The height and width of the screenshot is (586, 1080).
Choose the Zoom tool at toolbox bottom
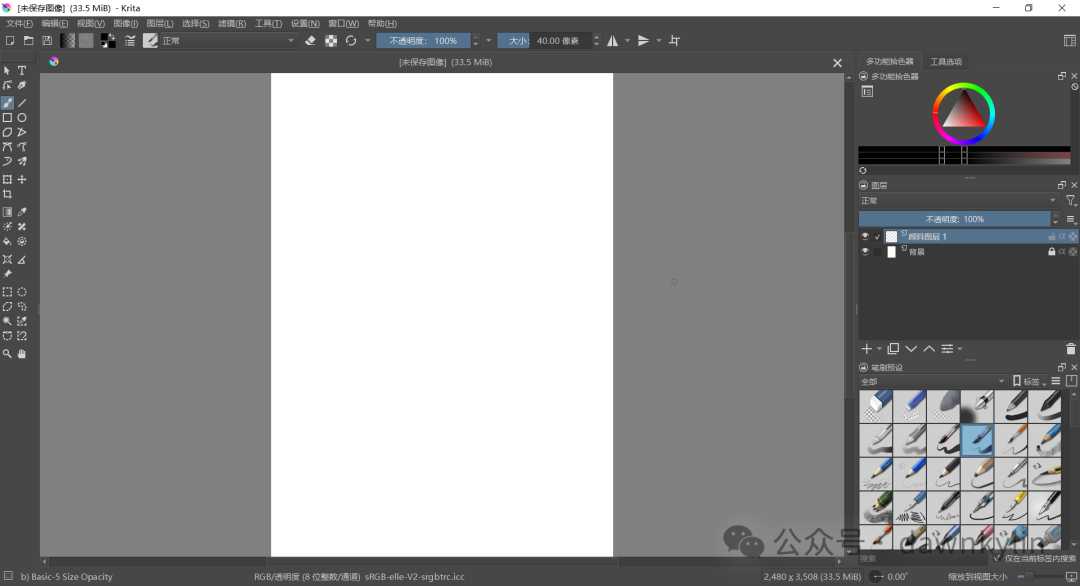point(7,352)
